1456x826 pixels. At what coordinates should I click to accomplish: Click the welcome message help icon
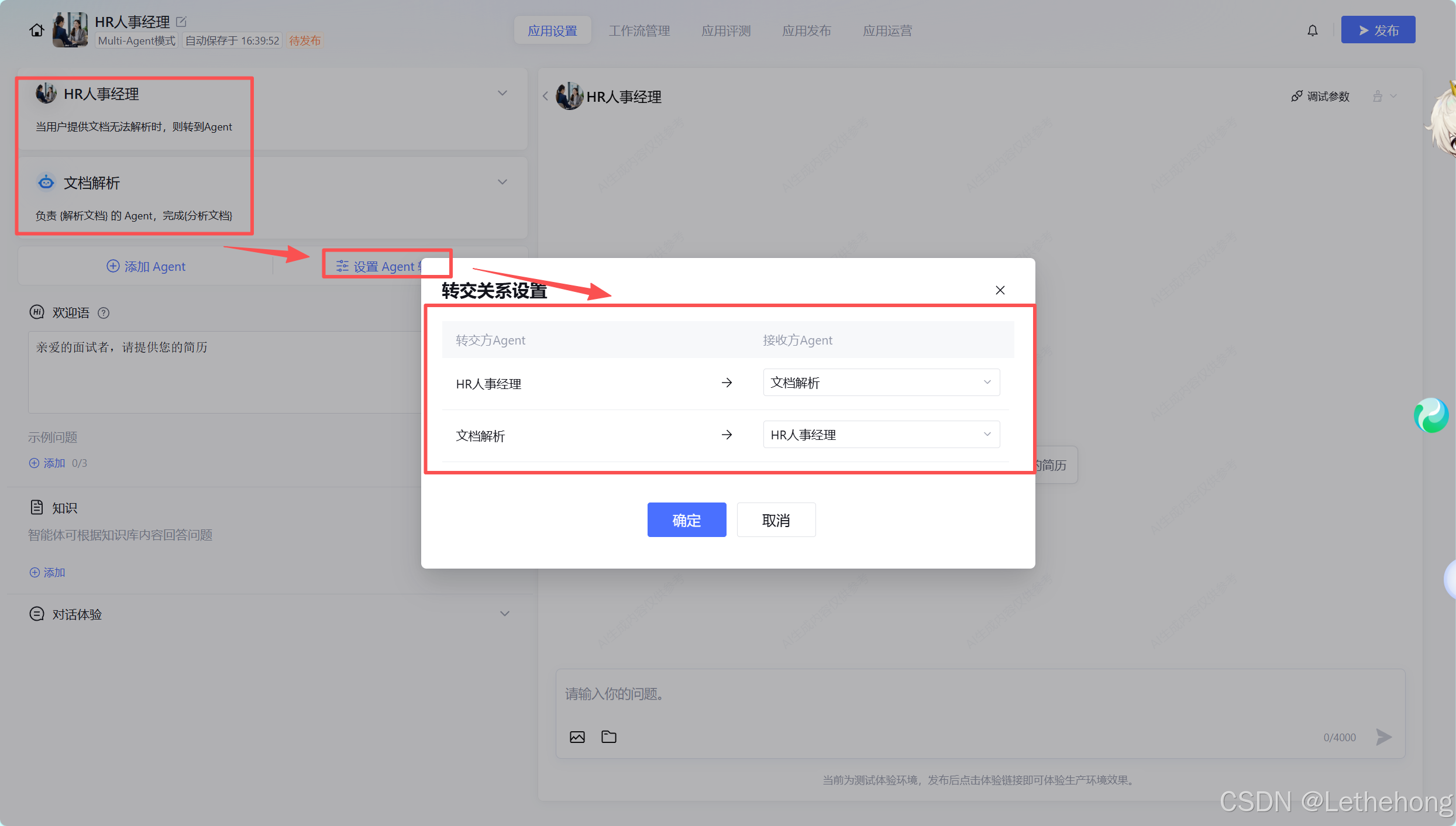tap(104, 313)
